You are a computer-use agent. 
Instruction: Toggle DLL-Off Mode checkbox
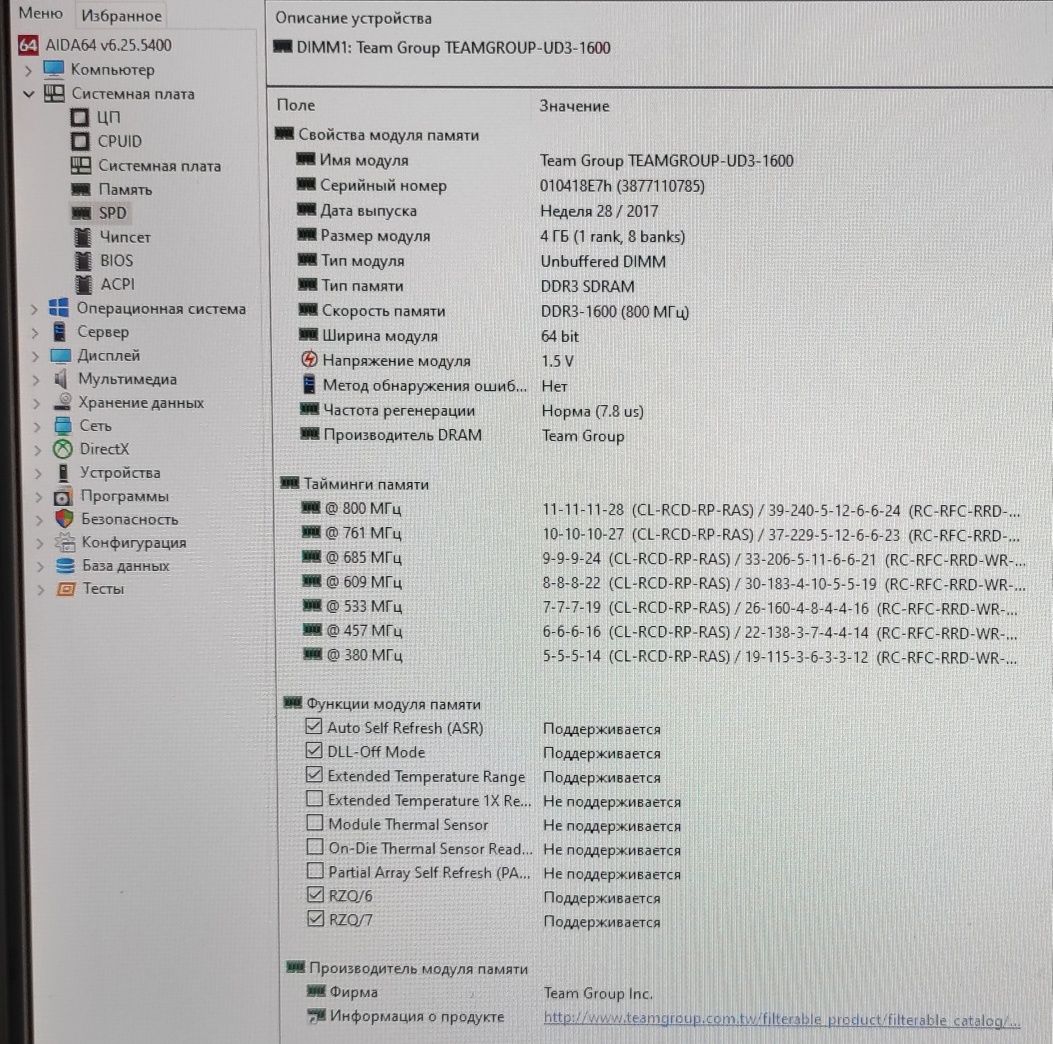[314, 751]
